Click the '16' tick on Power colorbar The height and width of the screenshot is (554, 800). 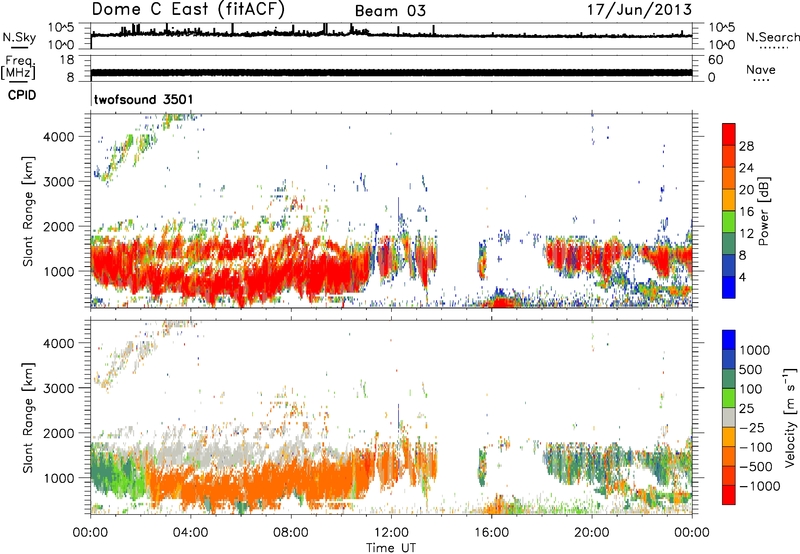tap(746, 212)
